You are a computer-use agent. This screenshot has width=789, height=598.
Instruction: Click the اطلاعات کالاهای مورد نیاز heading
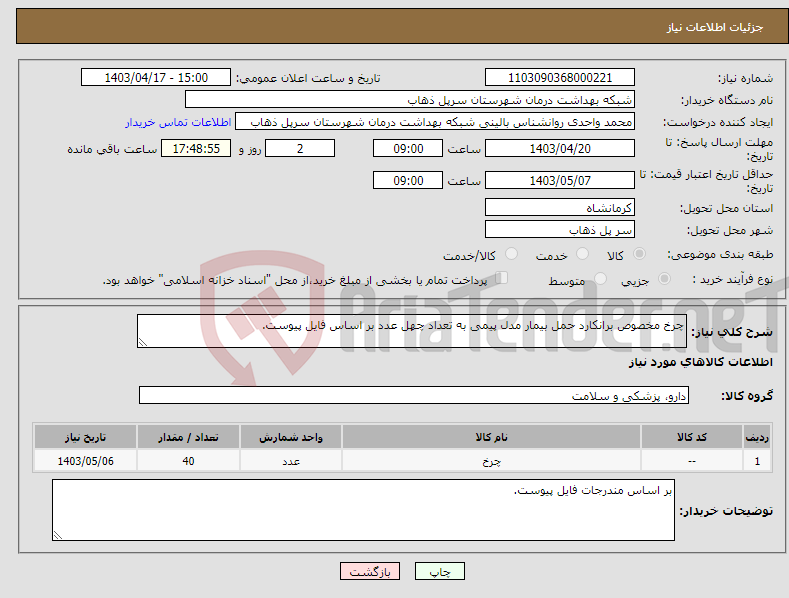(x=700, y=362)
